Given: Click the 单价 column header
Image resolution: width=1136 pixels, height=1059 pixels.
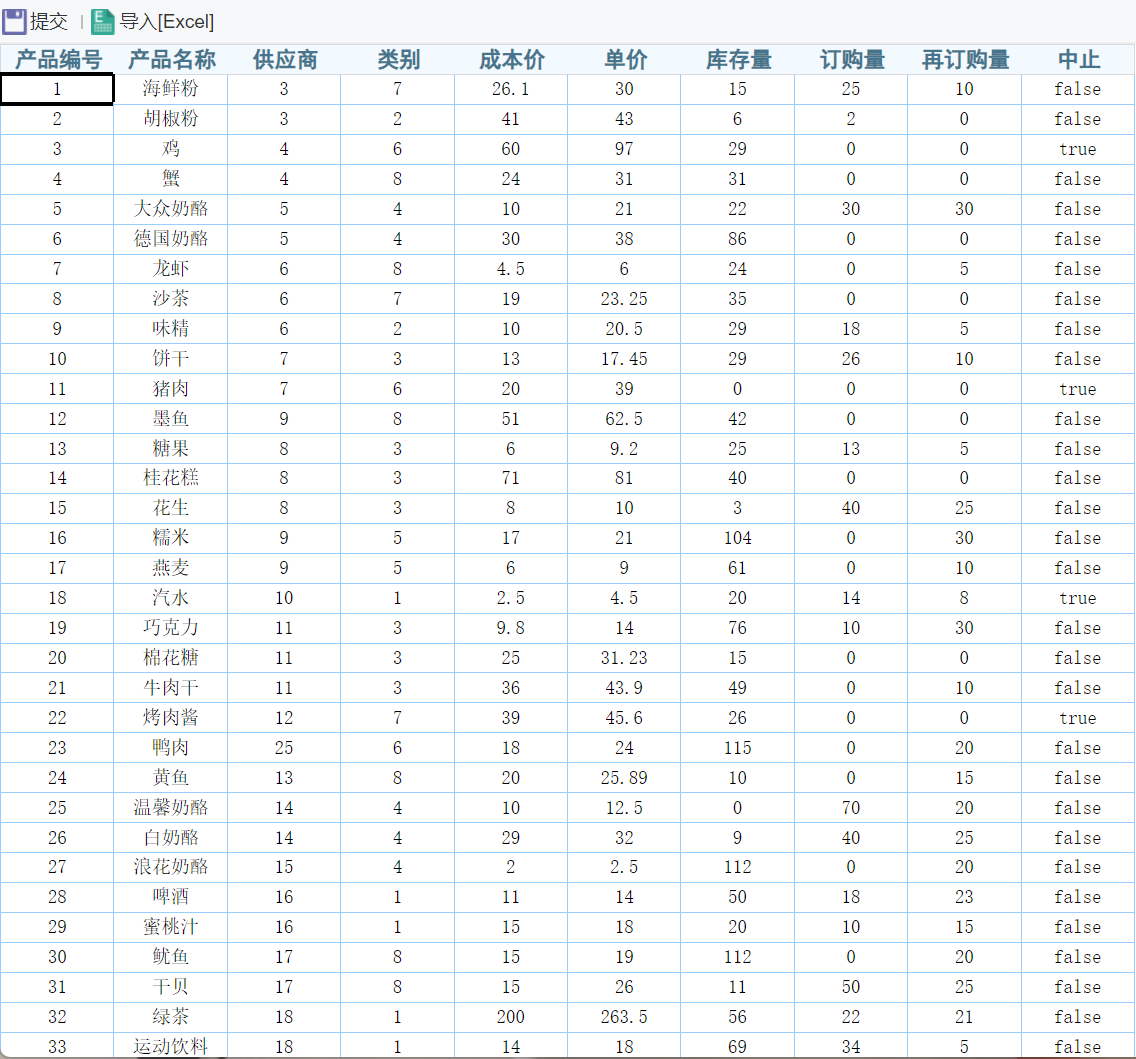Looking at the screenshot, I should pos(624,59).
